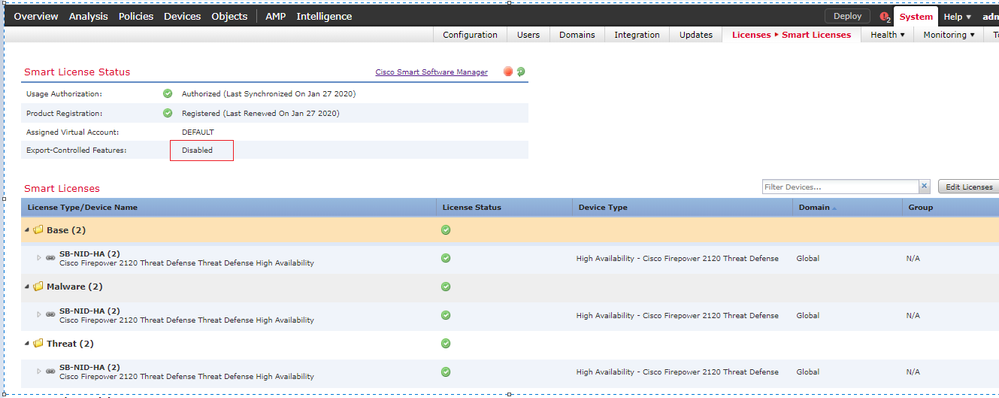Screen dimensions: 999x398
Task: Click the status check of SB-NID-HA under Threat
Action: [446, 371]
